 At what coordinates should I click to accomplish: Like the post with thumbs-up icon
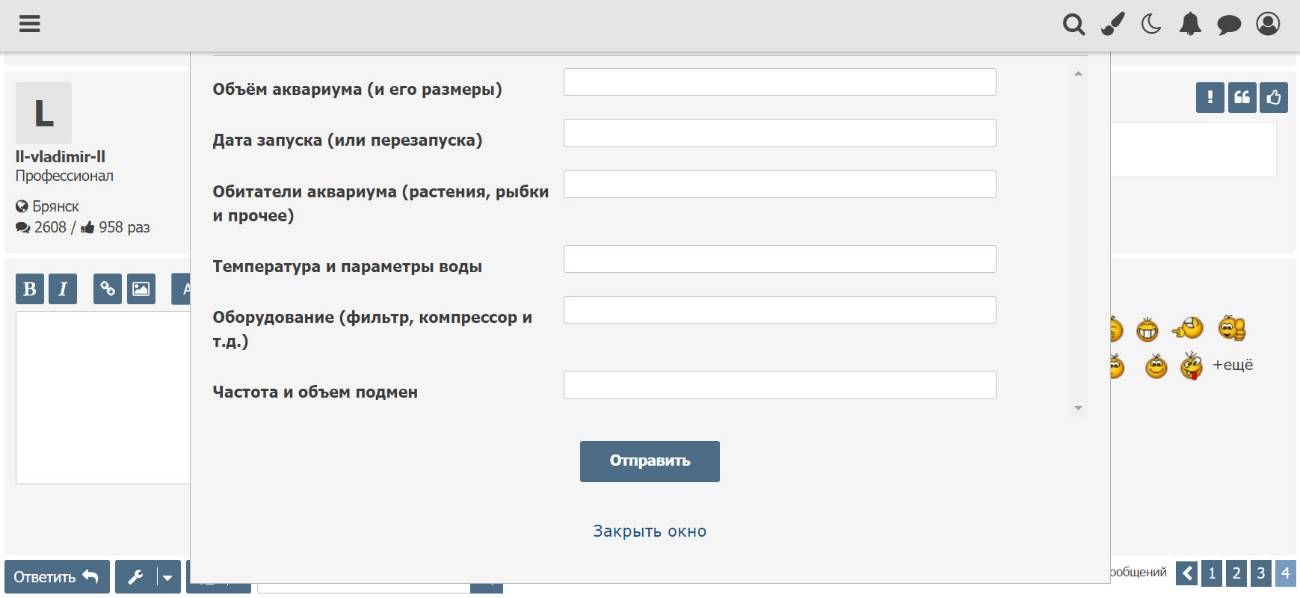click(1274, 97)
